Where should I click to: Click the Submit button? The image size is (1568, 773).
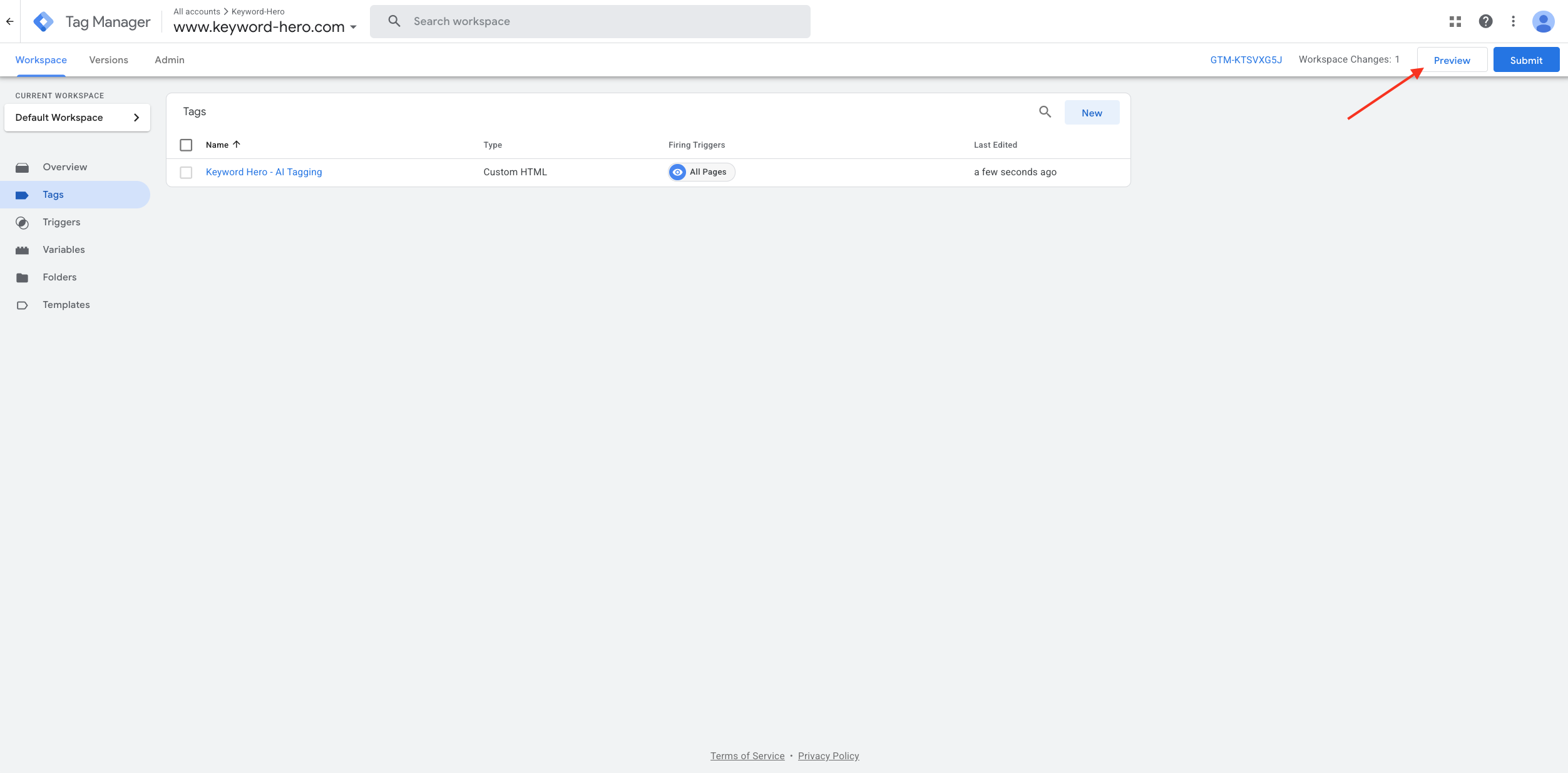coord(1526,60)
